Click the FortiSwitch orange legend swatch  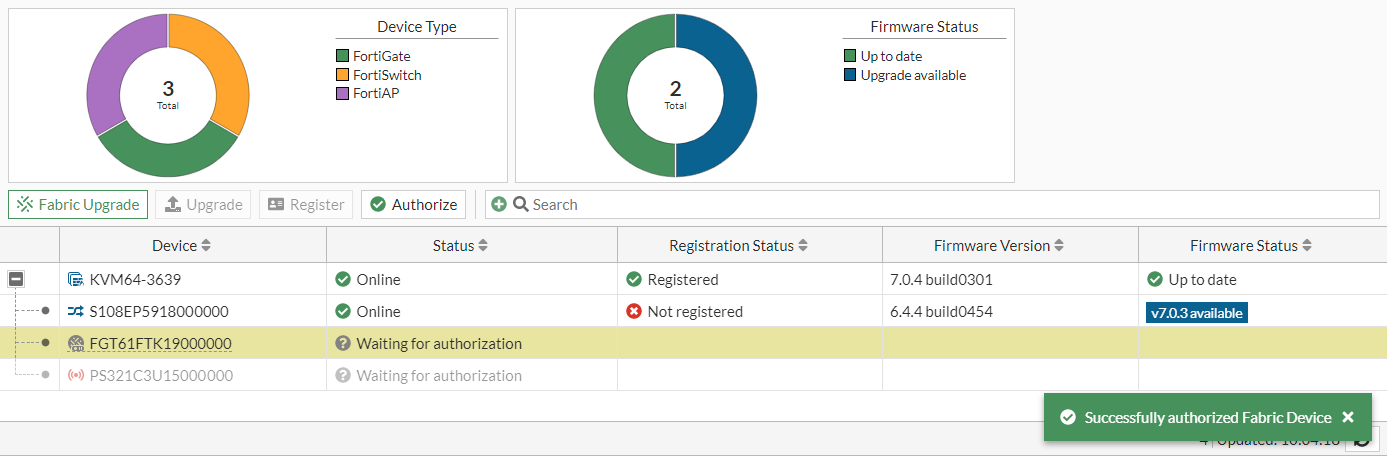pyautogui.click(x=343, y=75)
